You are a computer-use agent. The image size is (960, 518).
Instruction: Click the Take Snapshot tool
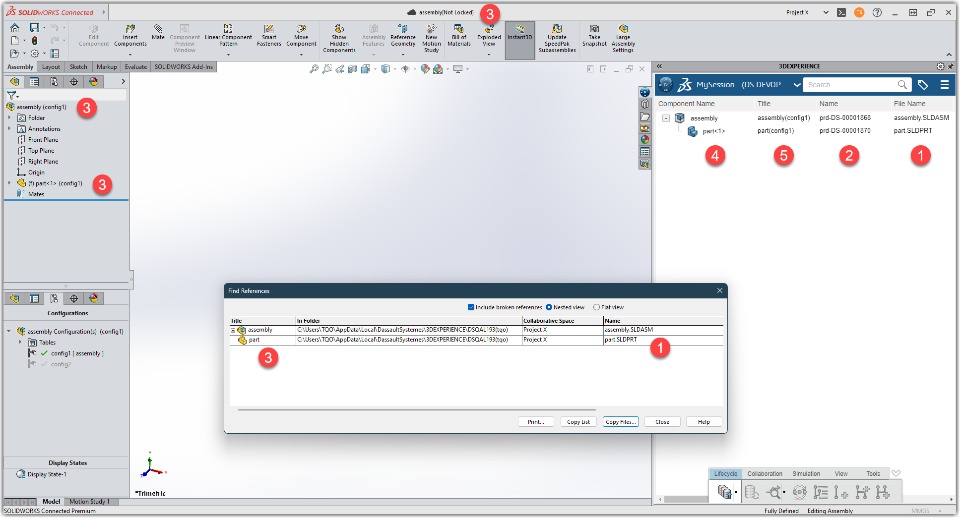[594, 36]
